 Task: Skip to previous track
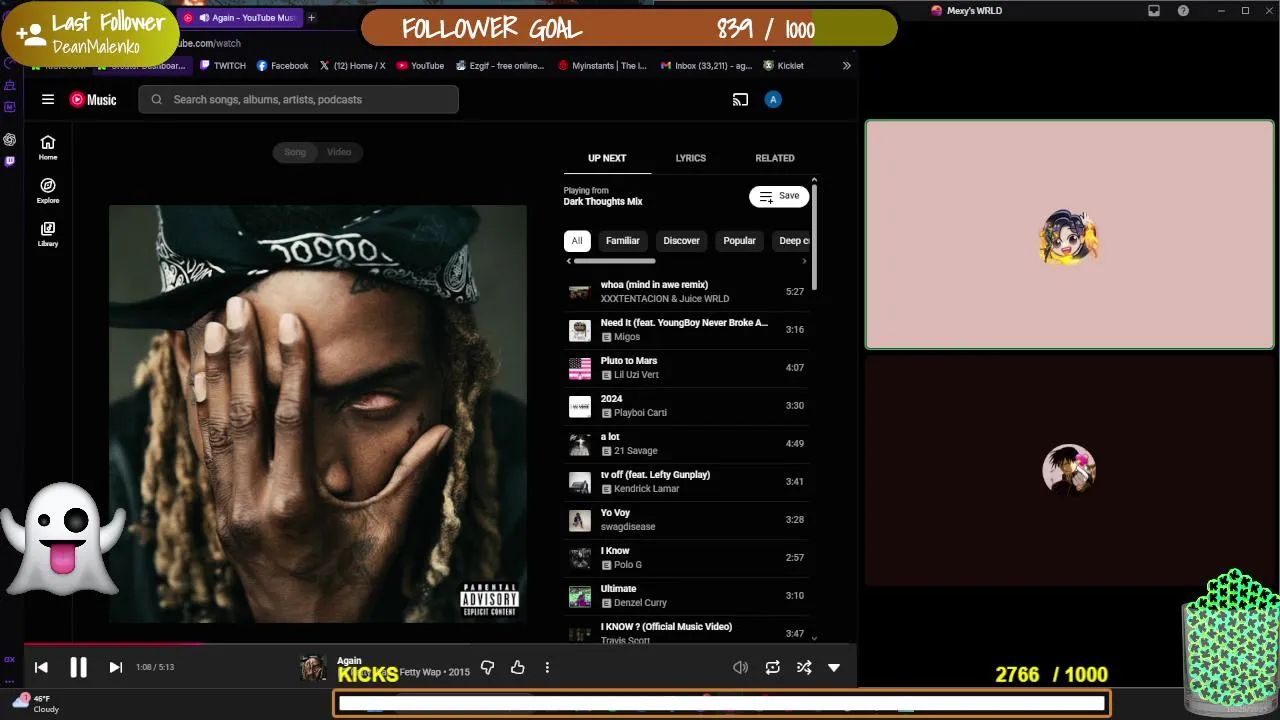41,667
